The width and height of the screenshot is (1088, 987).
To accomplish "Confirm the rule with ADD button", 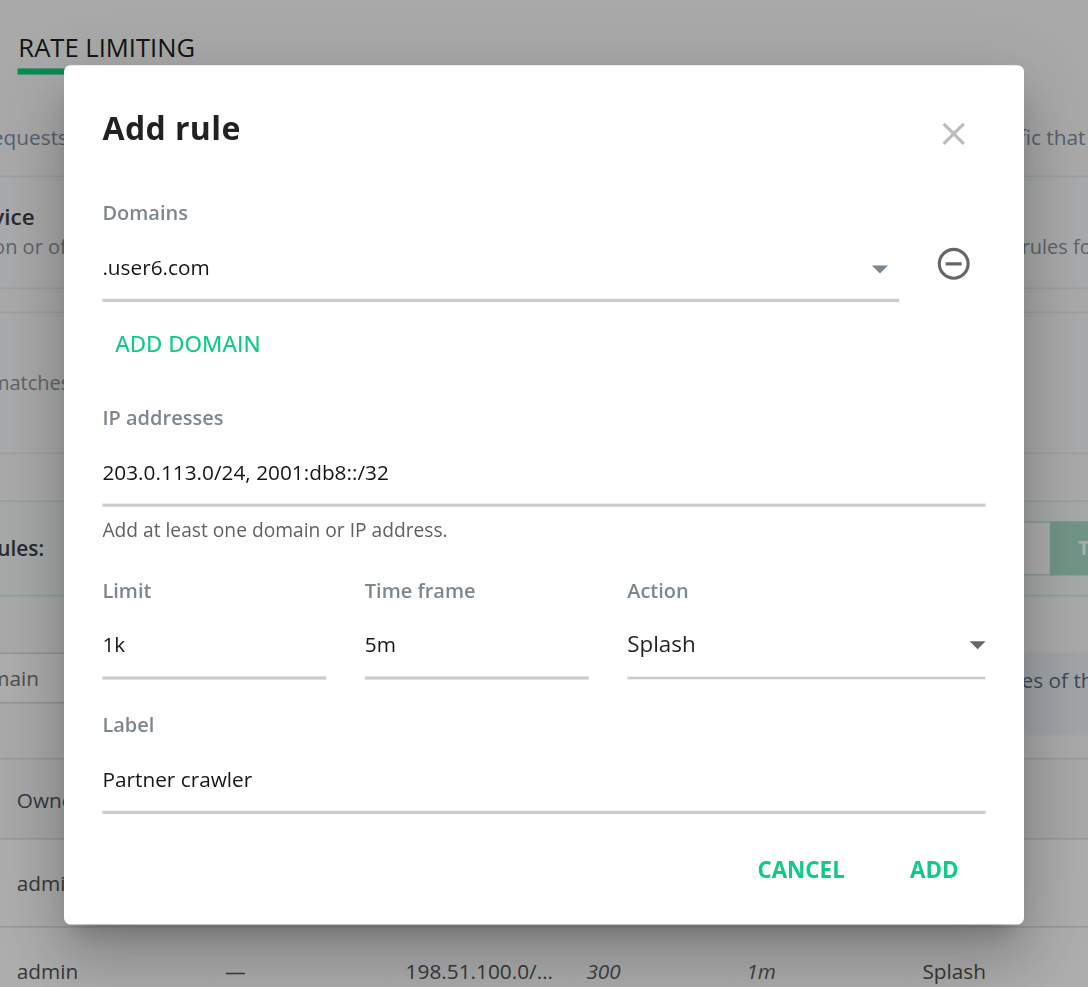I will pyautogui.click(x=934, y=870).
